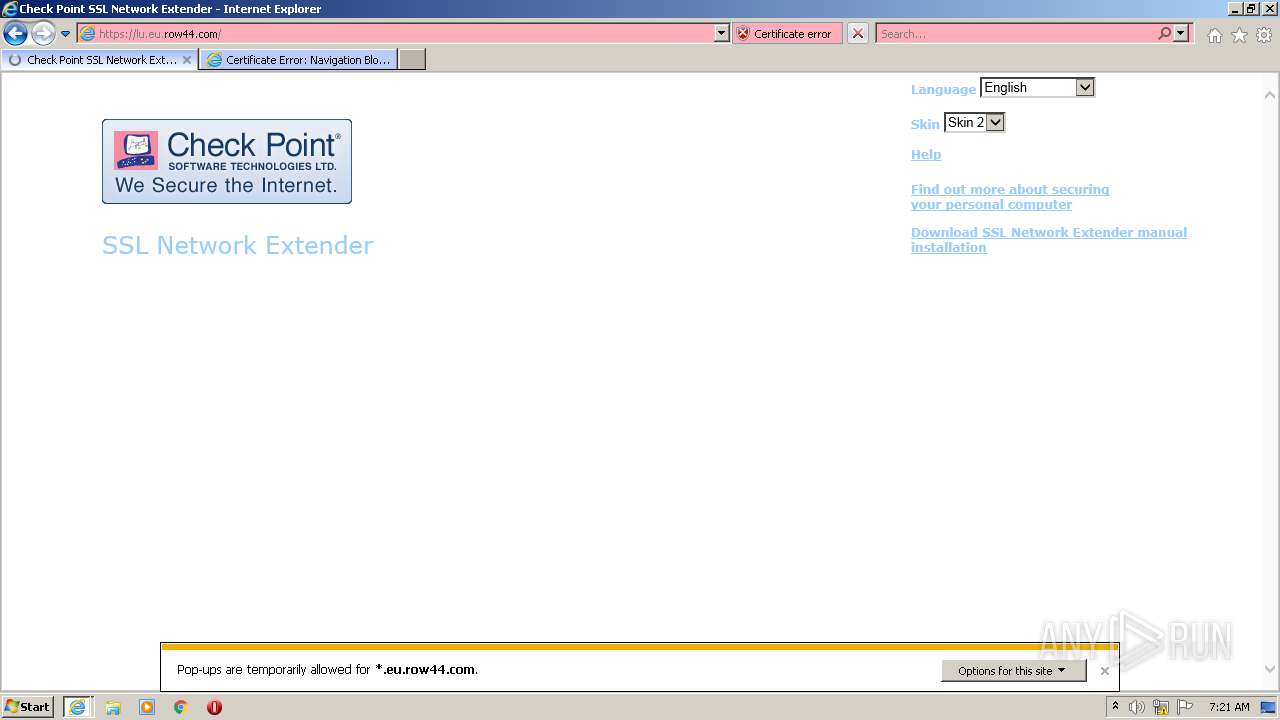Click the Show desktop button

click(1269, 707)
